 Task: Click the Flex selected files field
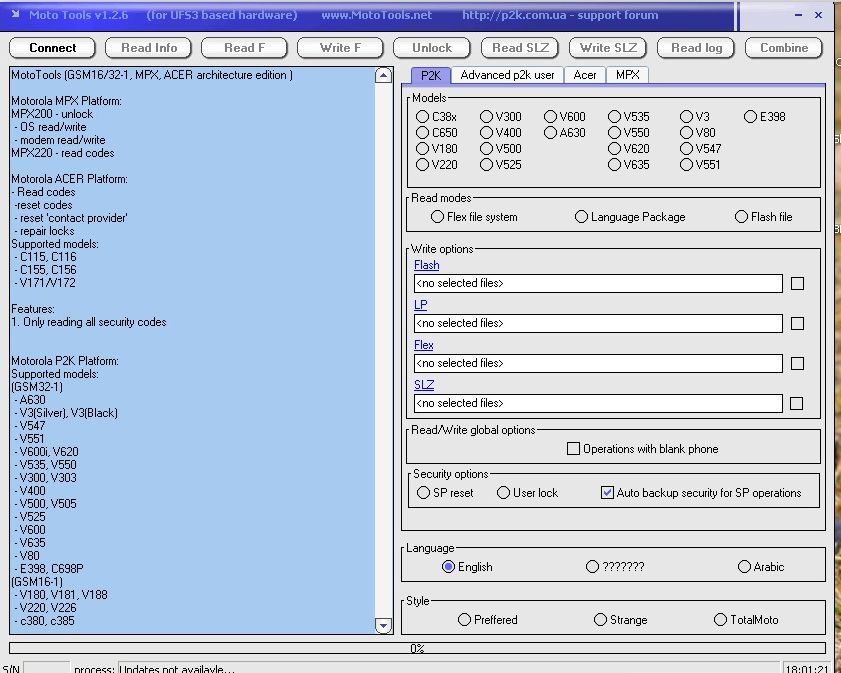(x=597, y=364)
